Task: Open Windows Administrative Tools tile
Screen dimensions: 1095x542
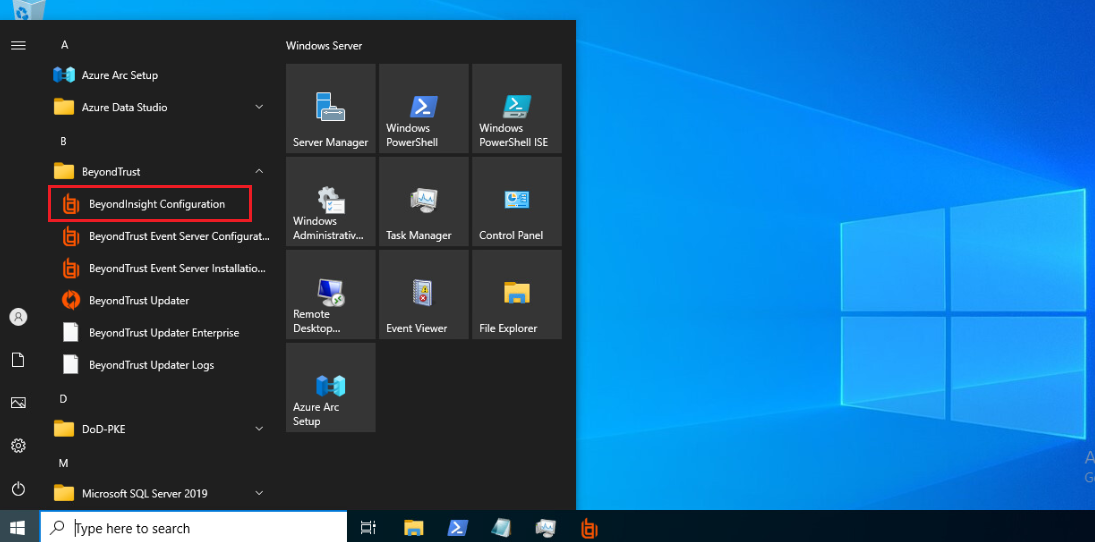Action: tap(331, 201)
